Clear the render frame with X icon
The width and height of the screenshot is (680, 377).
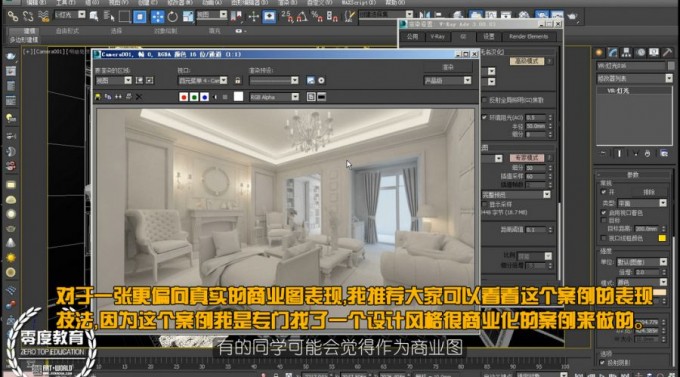coord(139,97)
